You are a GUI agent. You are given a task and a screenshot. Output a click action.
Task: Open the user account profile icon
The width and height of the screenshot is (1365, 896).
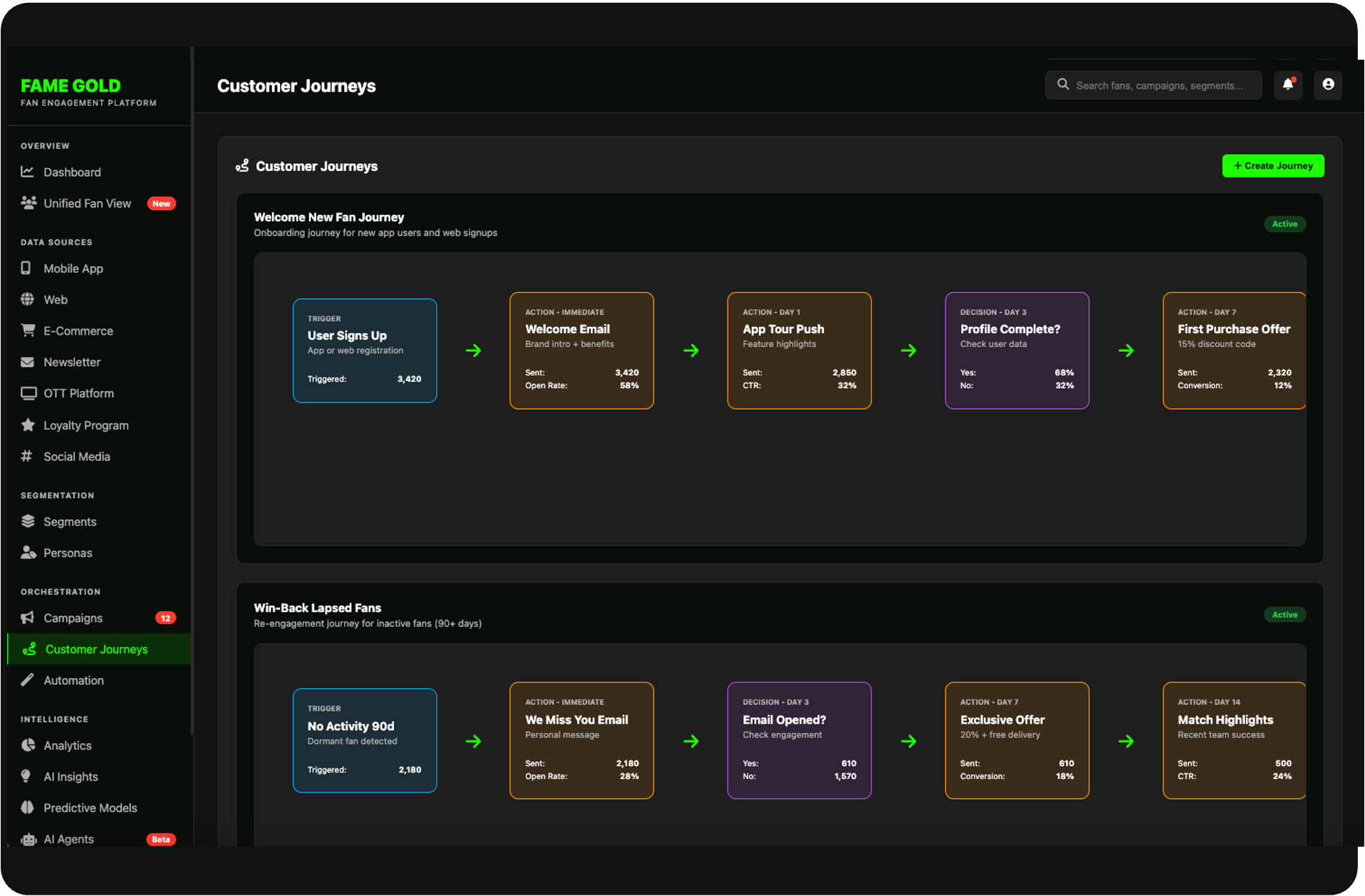click(x=1327, y=85)
